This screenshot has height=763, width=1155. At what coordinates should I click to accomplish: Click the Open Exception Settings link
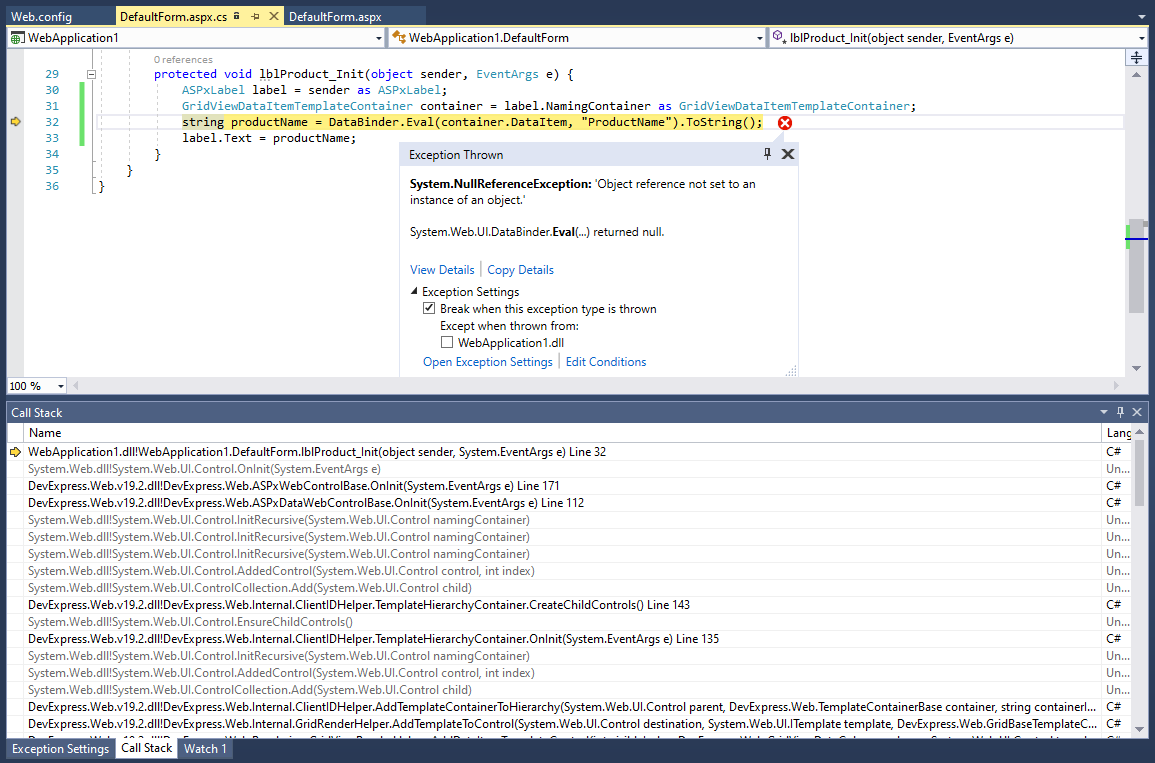pos(487,362)
